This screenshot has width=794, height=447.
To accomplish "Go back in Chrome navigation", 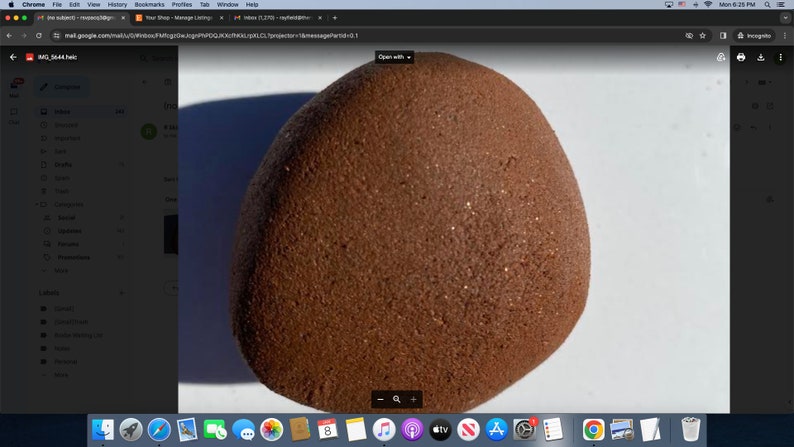I will [9, 35].
